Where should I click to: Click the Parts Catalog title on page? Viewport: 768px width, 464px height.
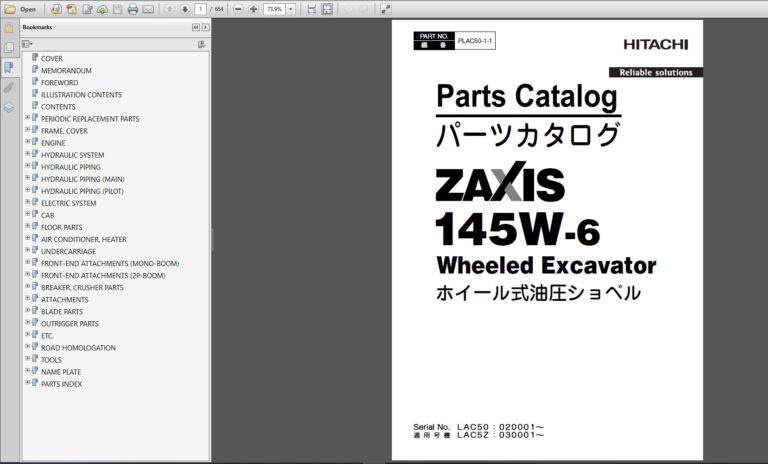tap(527, 97)
